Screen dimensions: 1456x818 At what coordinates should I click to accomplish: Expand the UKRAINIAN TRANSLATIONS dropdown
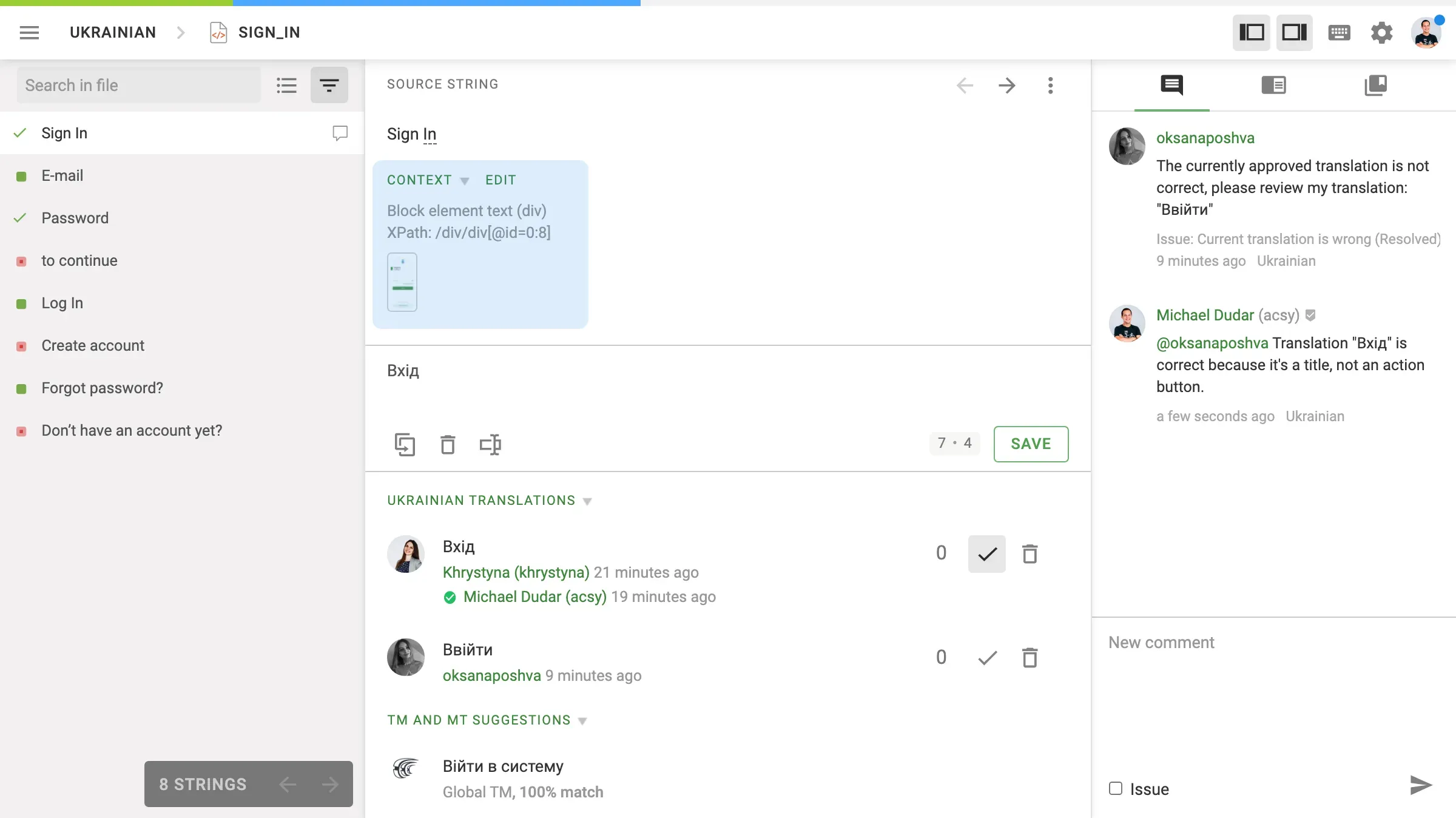coord(588,501)
